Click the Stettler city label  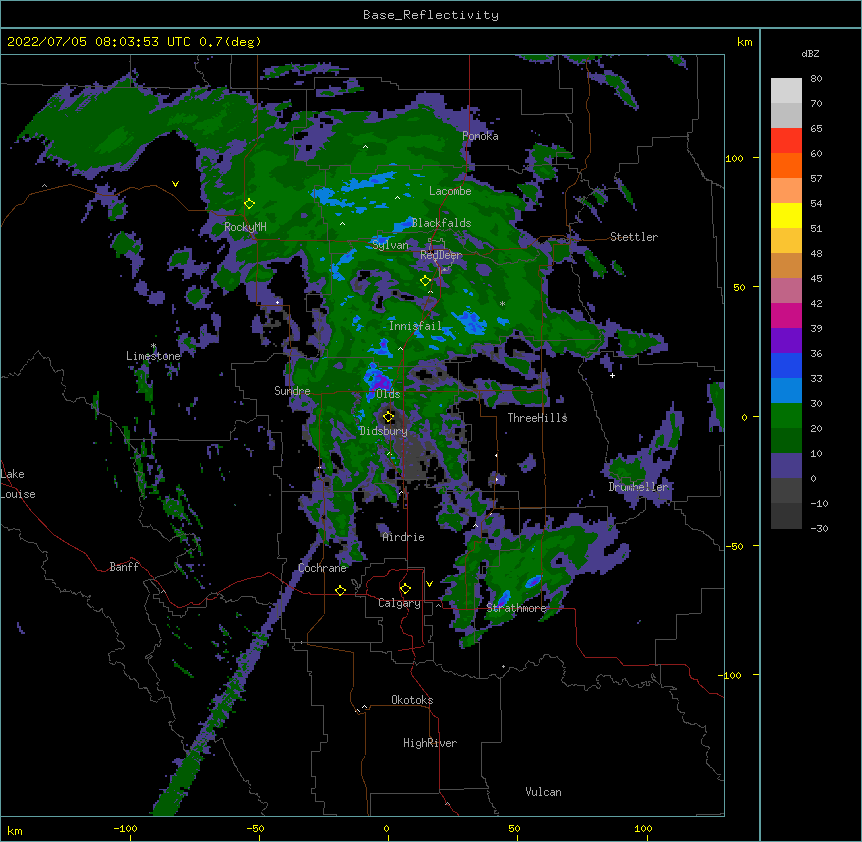coord(634,237)
